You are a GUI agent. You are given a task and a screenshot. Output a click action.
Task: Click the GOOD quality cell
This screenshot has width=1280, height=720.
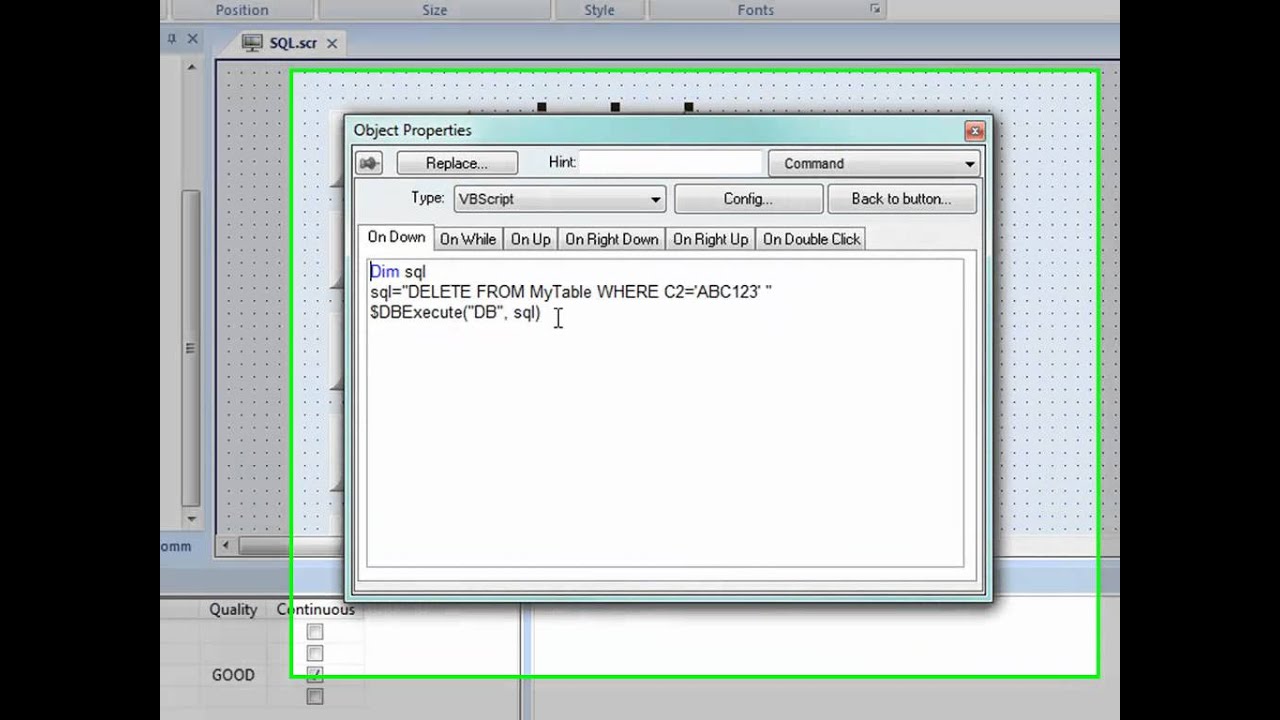click(233, 675)
